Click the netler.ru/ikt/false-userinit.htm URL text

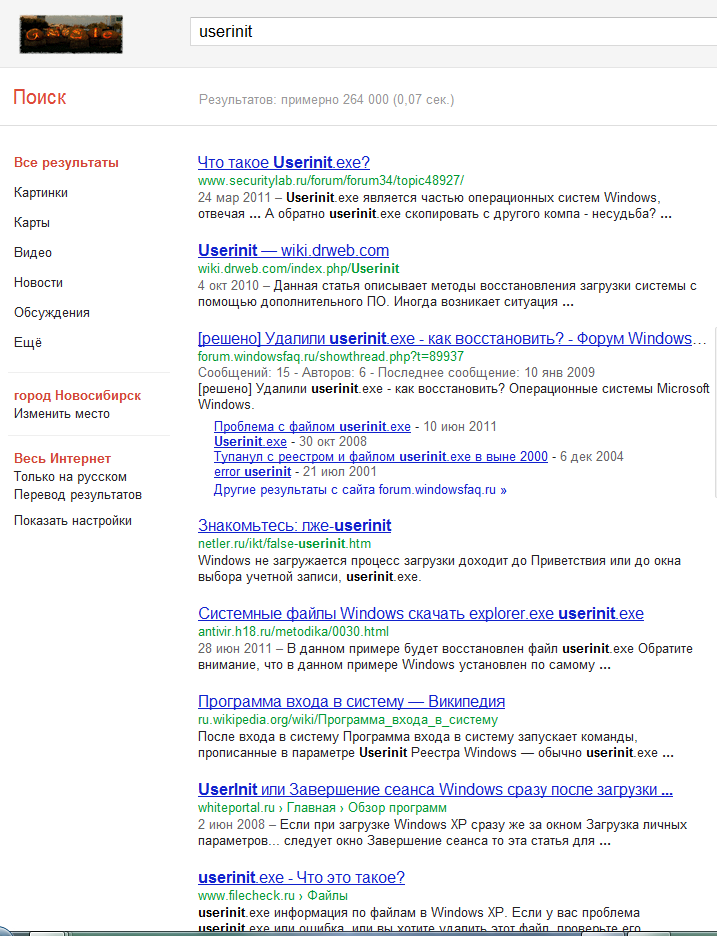click(284, 544)
